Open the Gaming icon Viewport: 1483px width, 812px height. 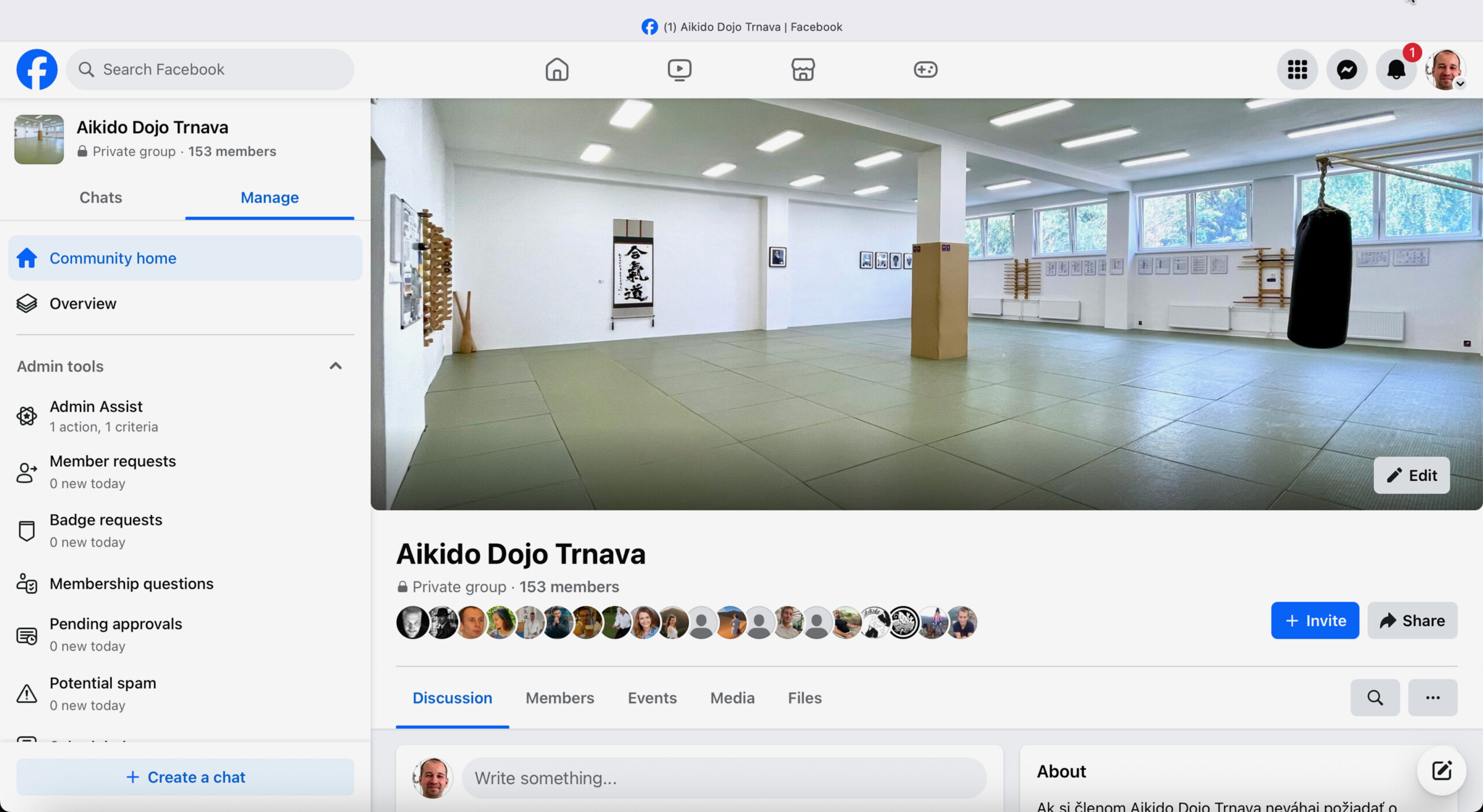click(x=926, y=70)
